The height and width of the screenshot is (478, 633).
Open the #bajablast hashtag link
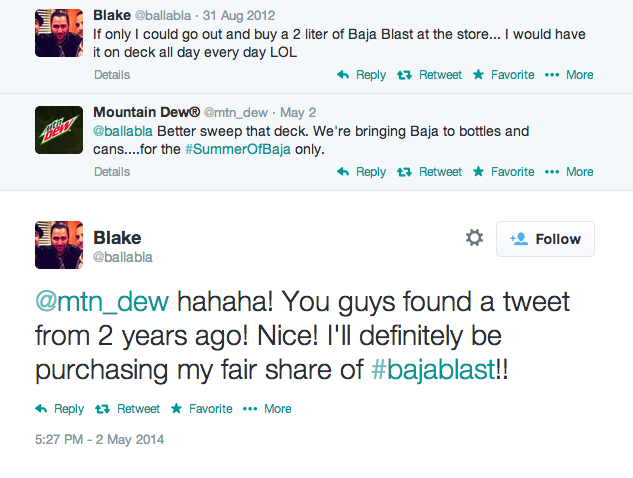[x=434, y=369]
